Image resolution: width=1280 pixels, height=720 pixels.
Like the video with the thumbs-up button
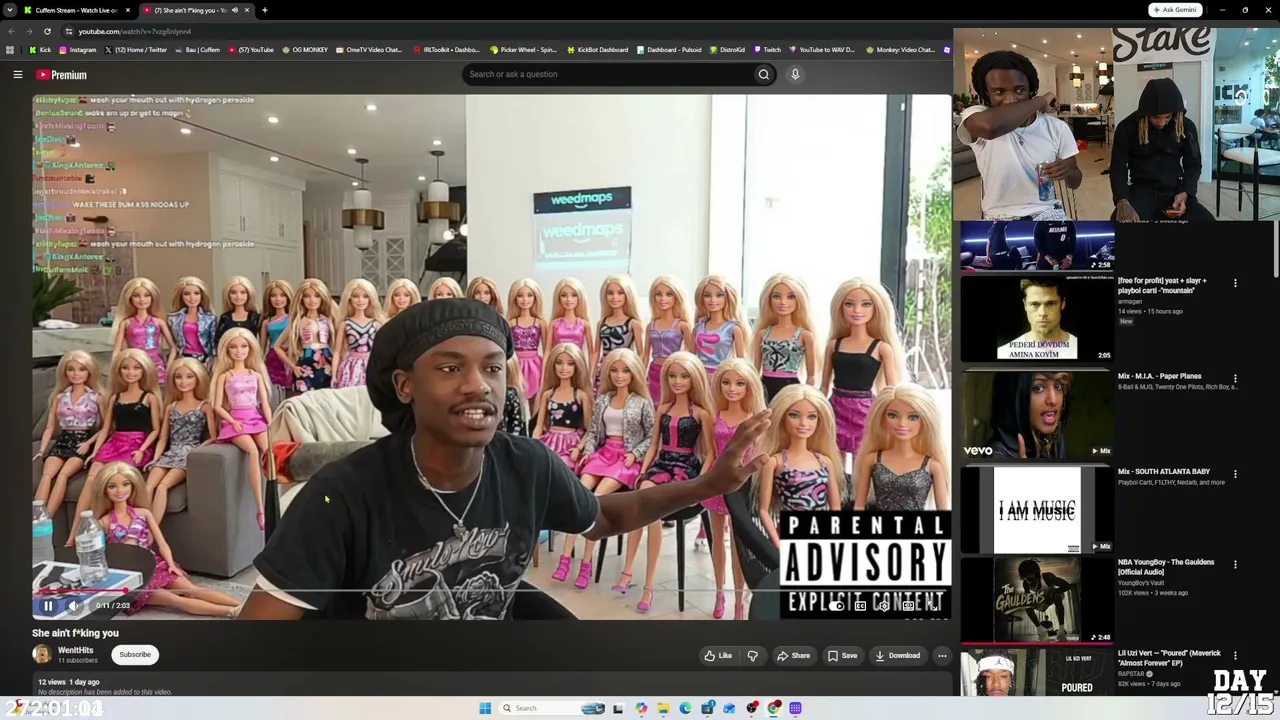coord(718,656)
